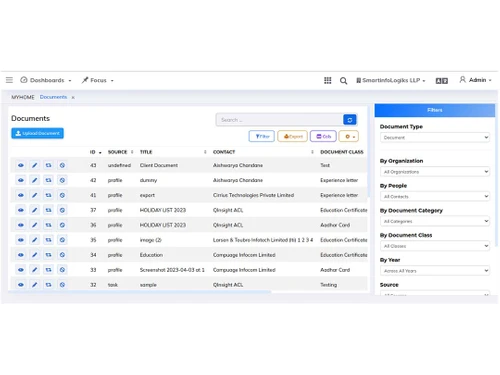This screenshot has height=375, width=500.
Task: Open the hamburger sidebar menu
Action: pos(9,80)
